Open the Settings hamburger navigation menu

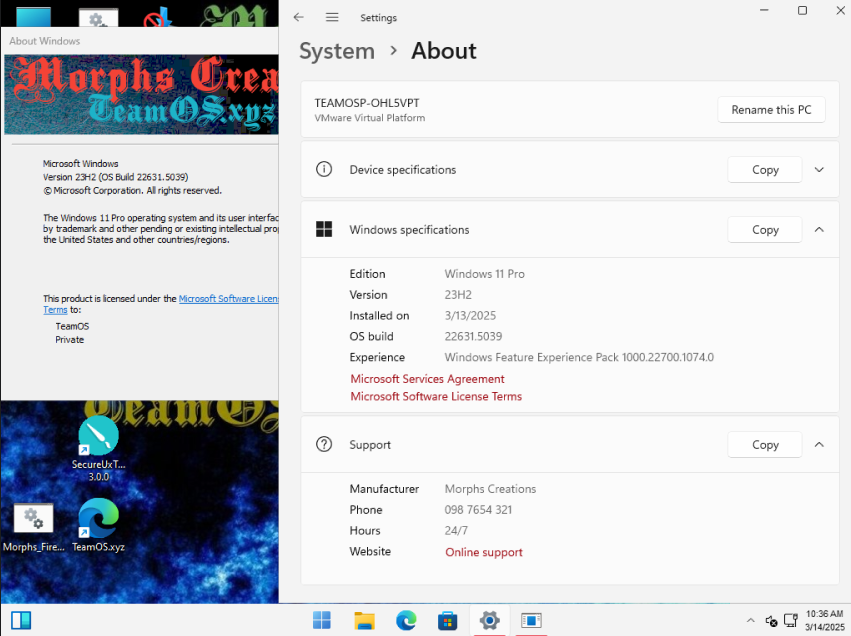click(x=332, y=17)
